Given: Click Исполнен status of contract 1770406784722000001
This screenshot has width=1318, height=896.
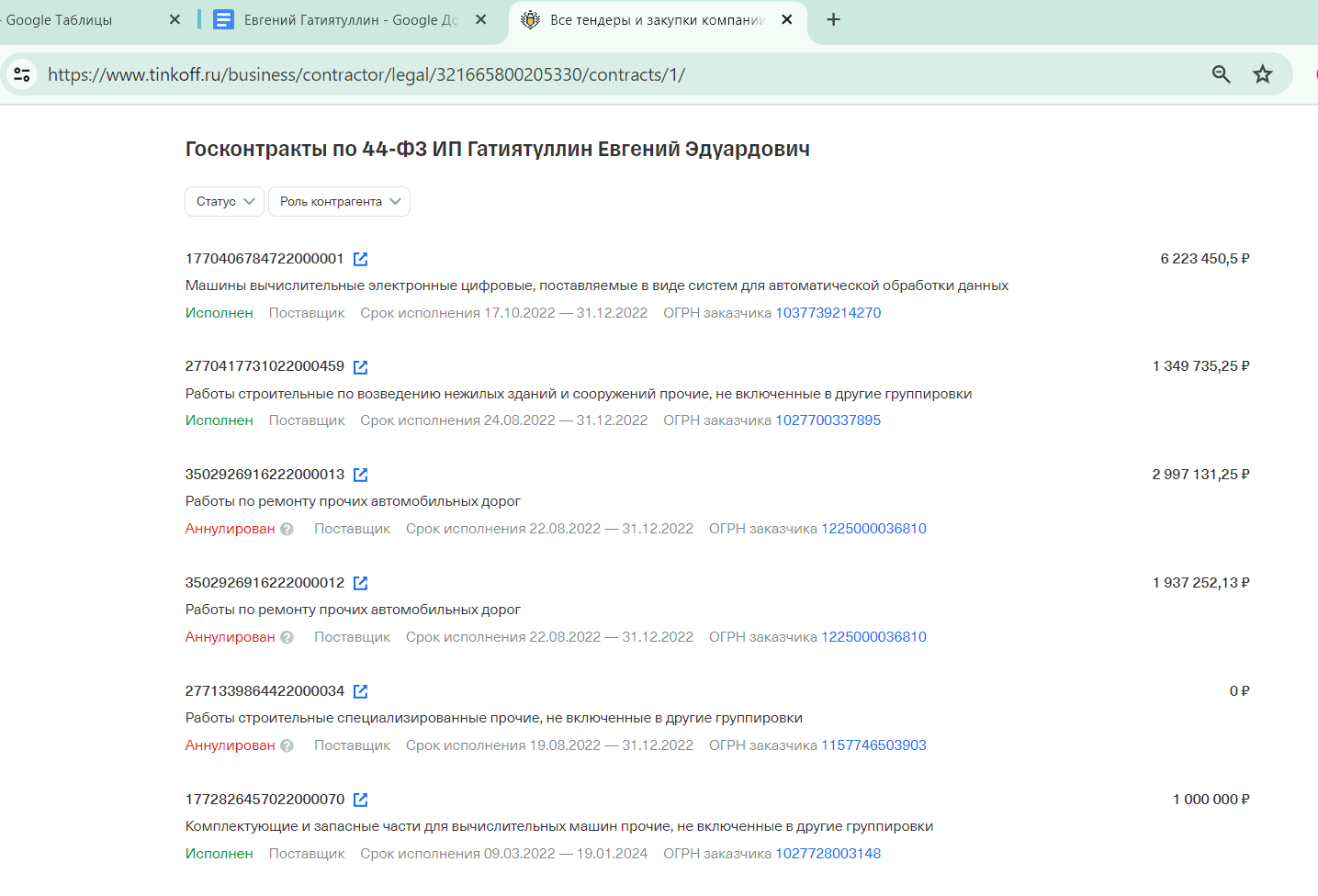Looking at the screenshot, I should (220, 313).
